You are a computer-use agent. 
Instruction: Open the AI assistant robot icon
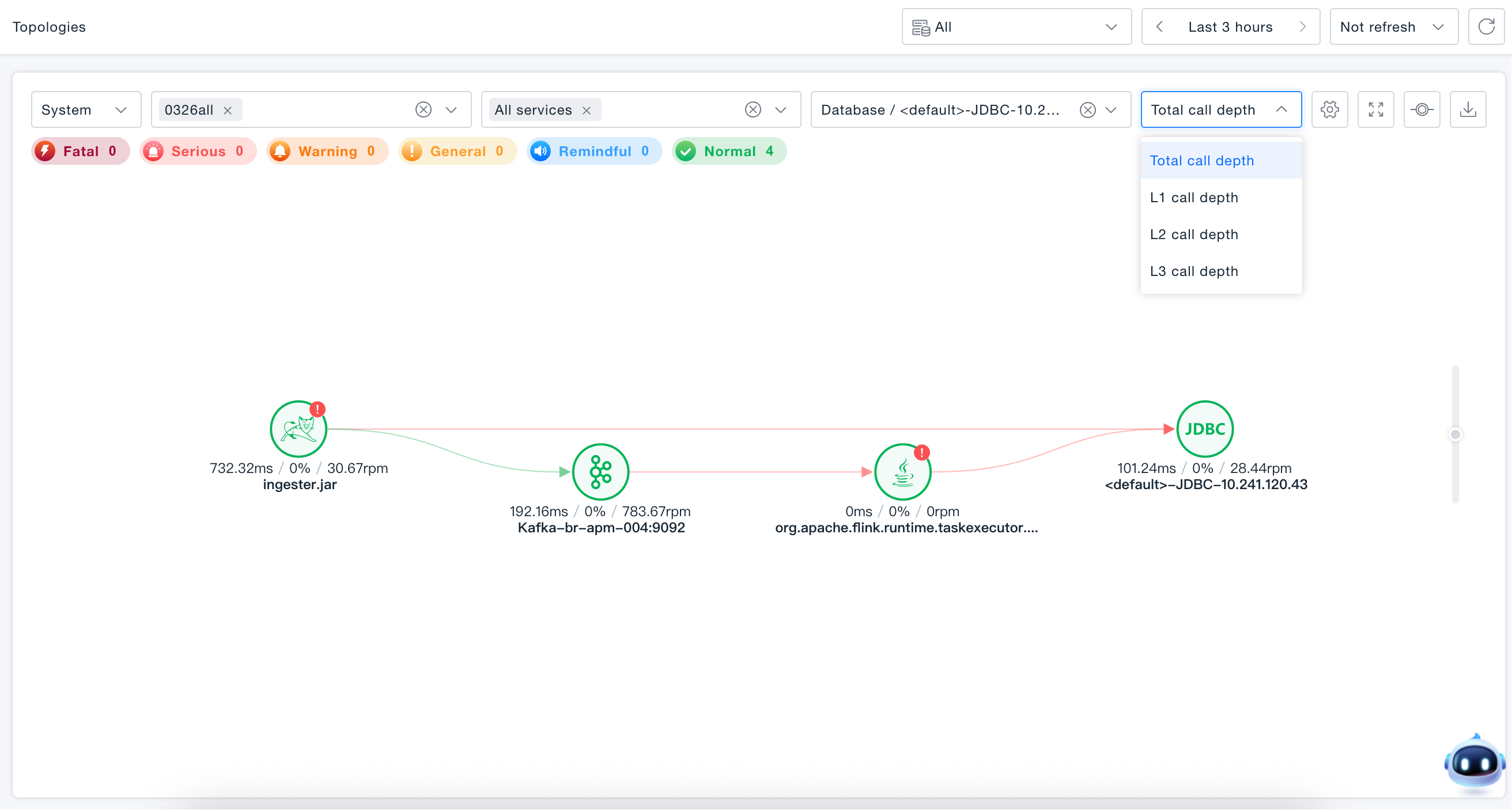[1474, 764]
